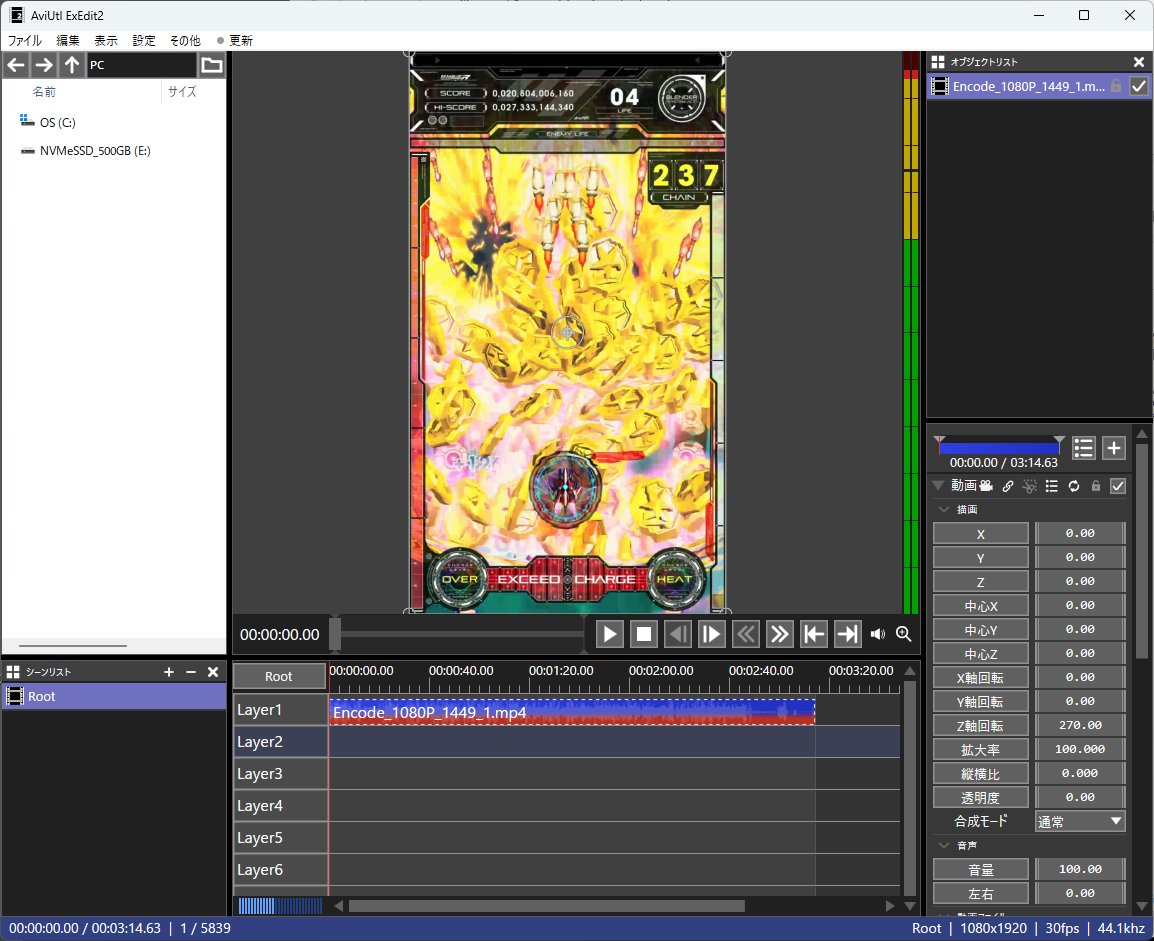Click the scissors icon in 動画 header
The image size is (1154, 941).
[x=1030, y=486]
